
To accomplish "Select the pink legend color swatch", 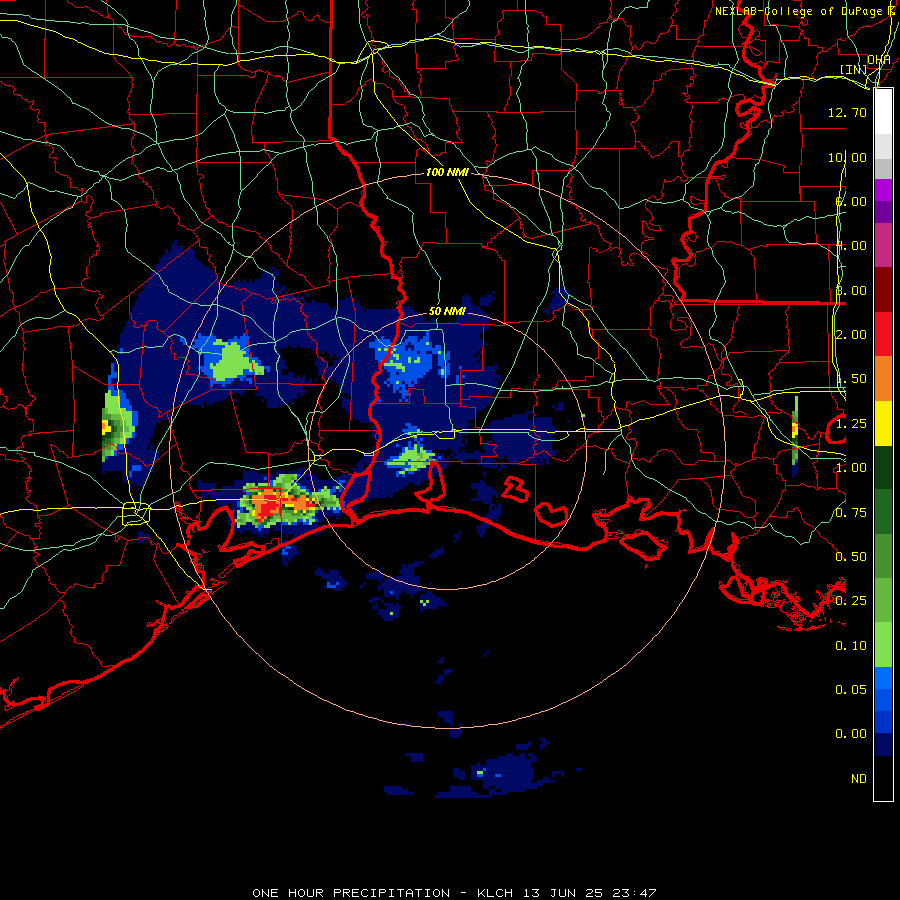I will 883,245.
